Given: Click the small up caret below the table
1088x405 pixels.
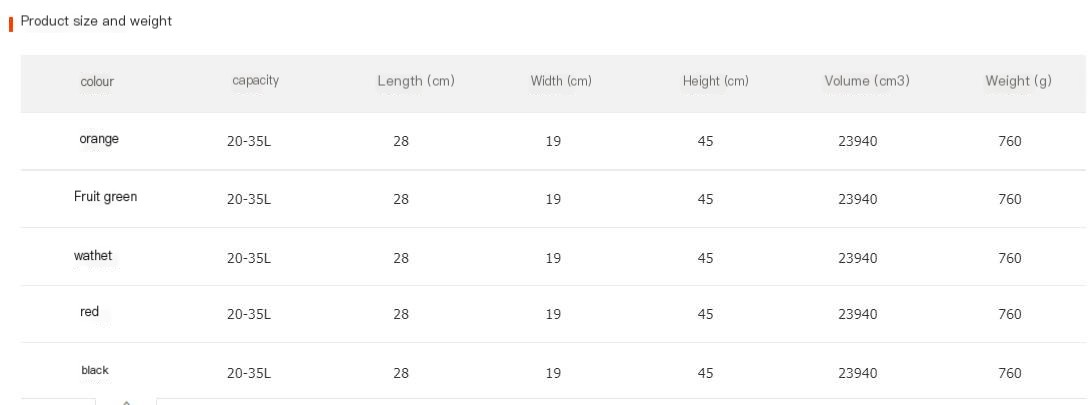Looking at the screenshot, I should [x=126, y=402].
